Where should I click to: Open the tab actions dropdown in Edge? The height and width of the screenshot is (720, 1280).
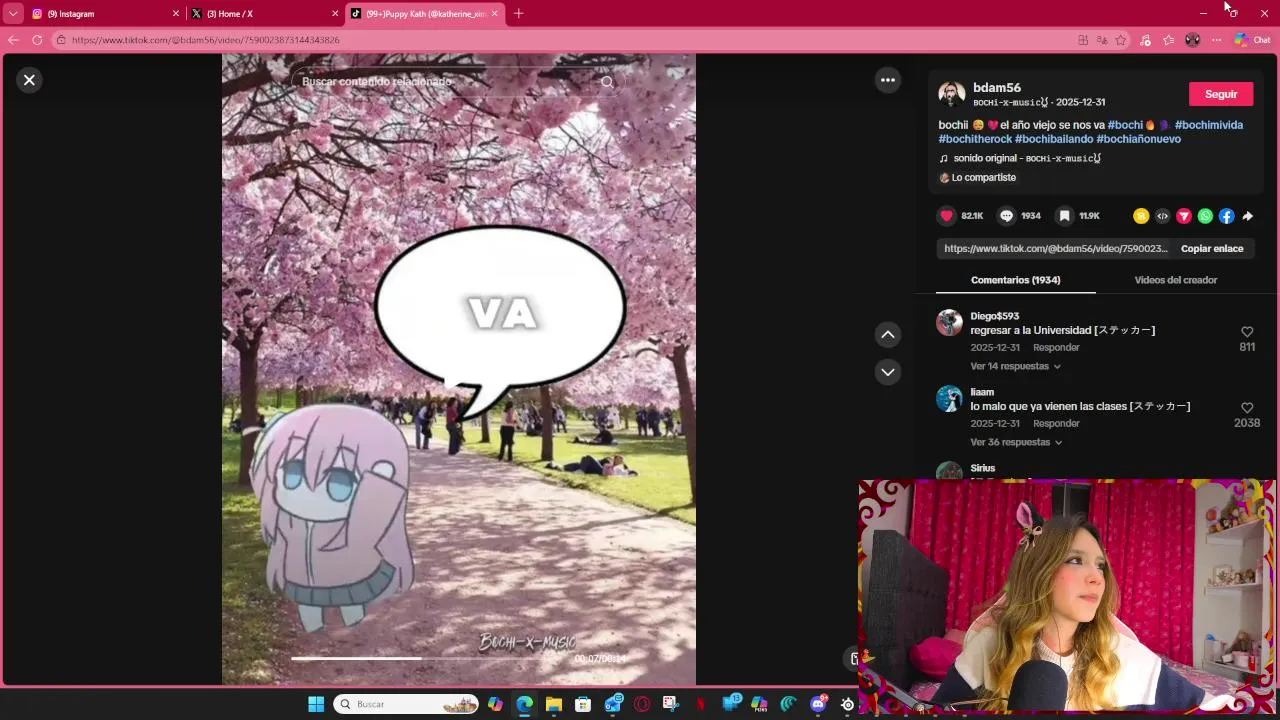click(x=12, y=14)
